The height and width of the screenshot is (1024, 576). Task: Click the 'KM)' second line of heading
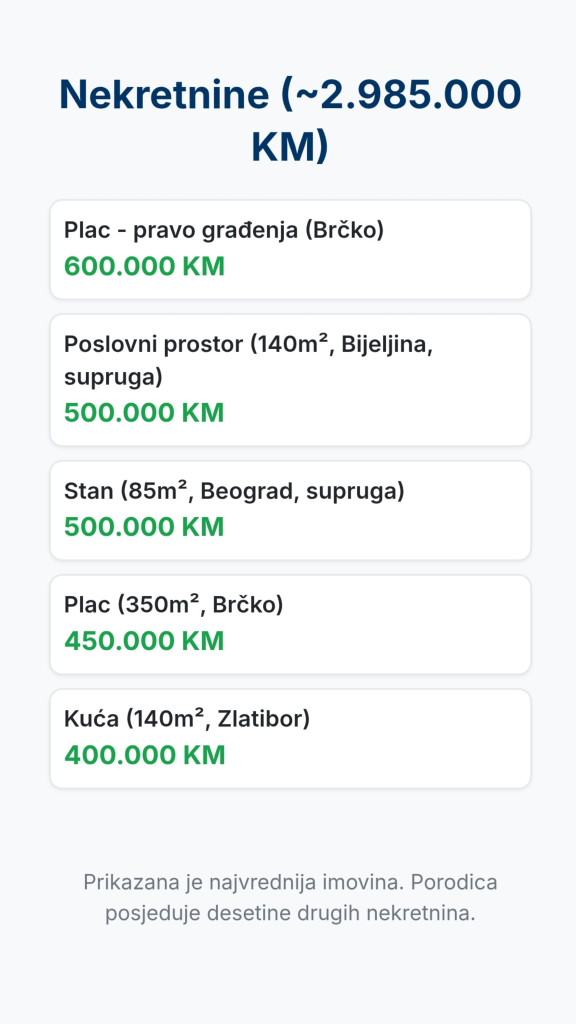click(290, 146)
